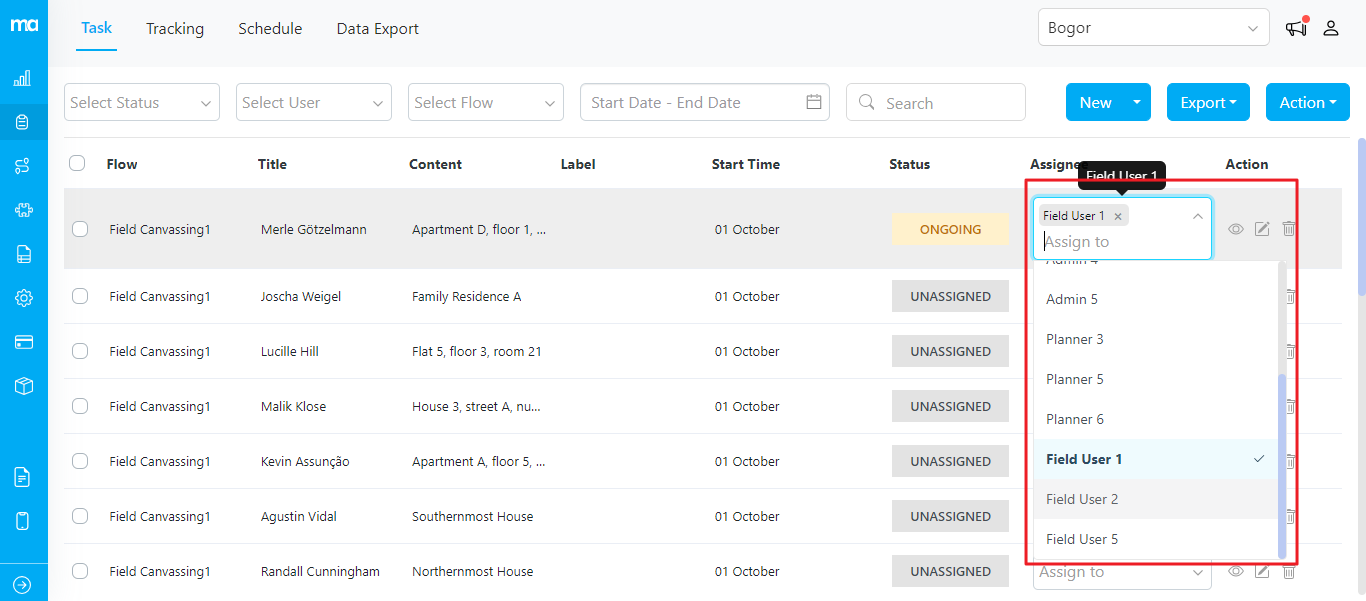Open the flow routing icon in sidebar

(x=24, y=164)
